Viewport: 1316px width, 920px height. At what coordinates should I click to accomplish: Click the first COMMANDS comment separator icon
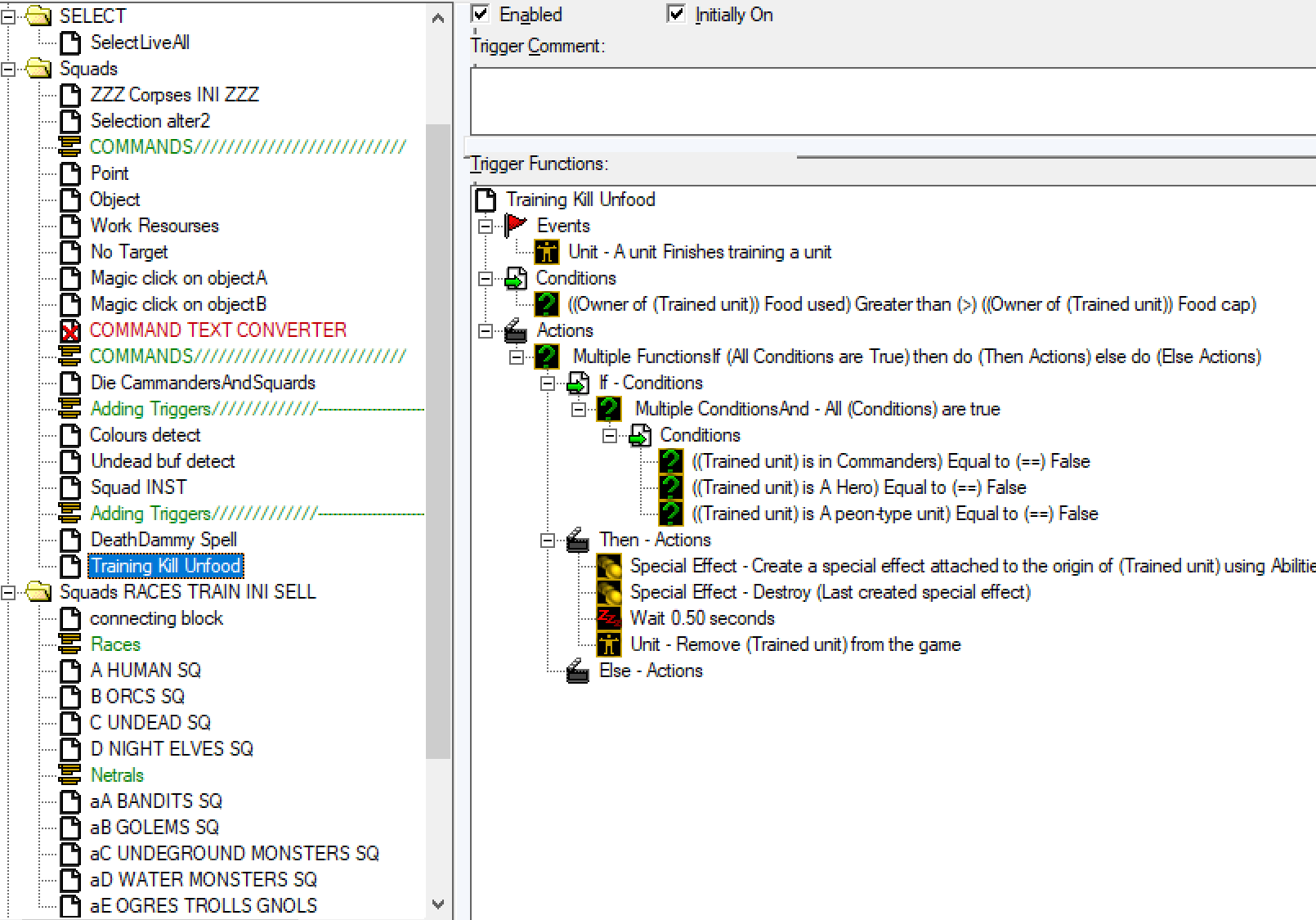point(70,147)
